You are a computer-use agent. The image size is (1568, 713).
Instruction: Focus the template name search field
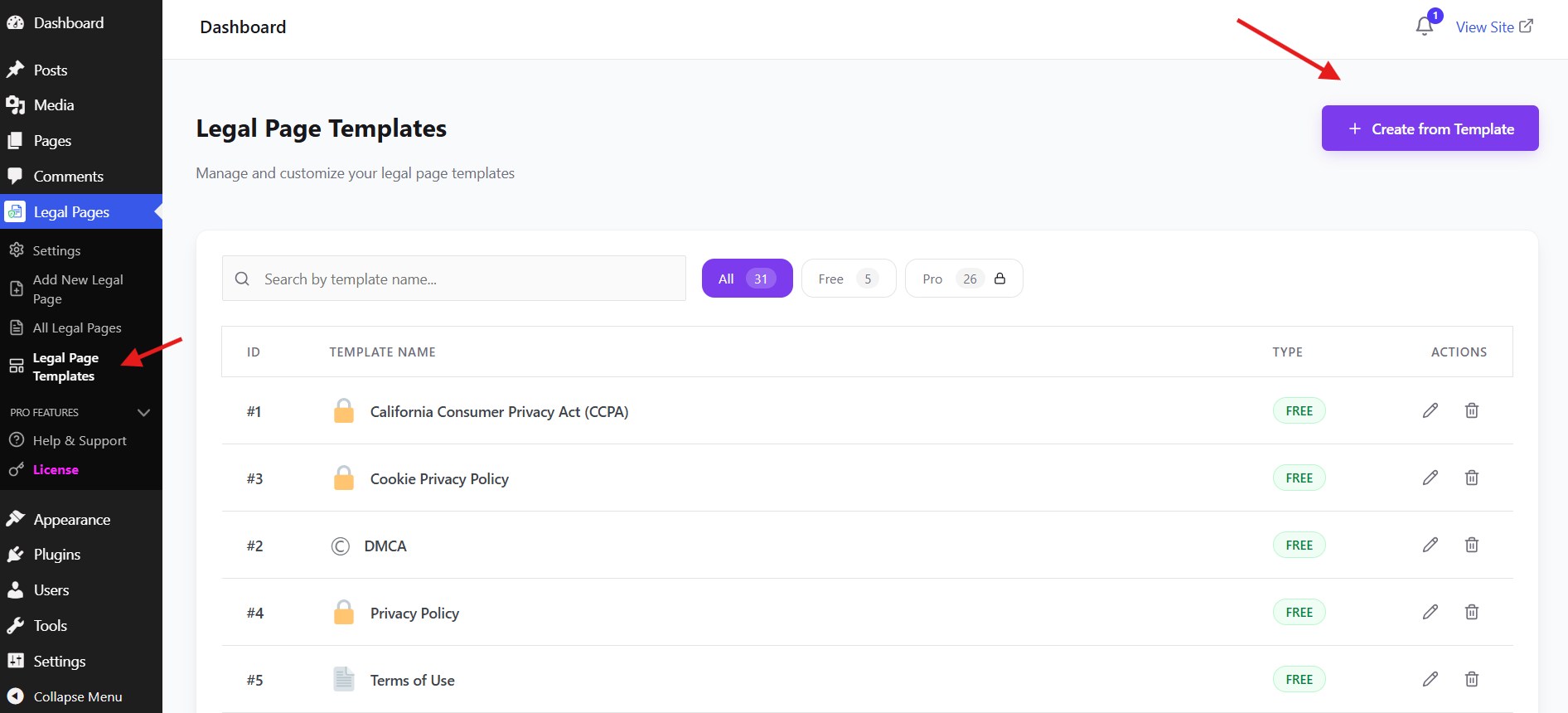454,279
